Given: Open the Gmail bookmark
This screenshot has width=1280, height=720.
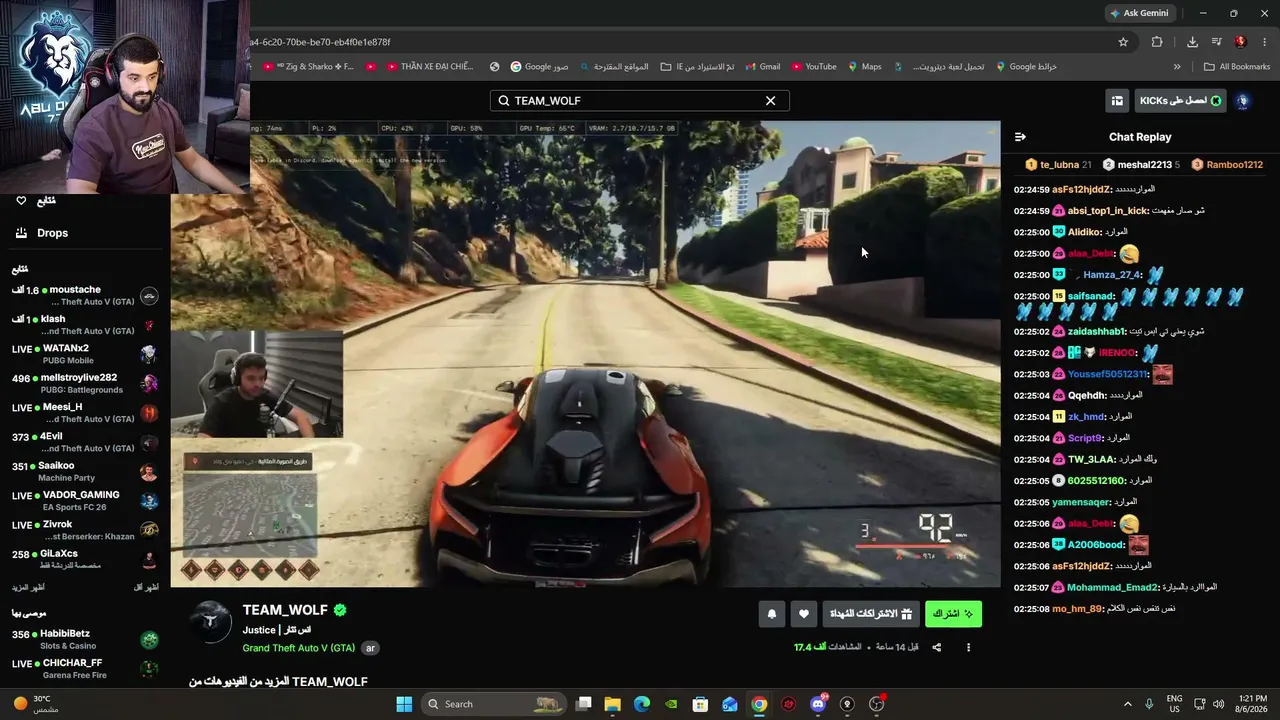Looking at the screenshot, I should (761, 67).
